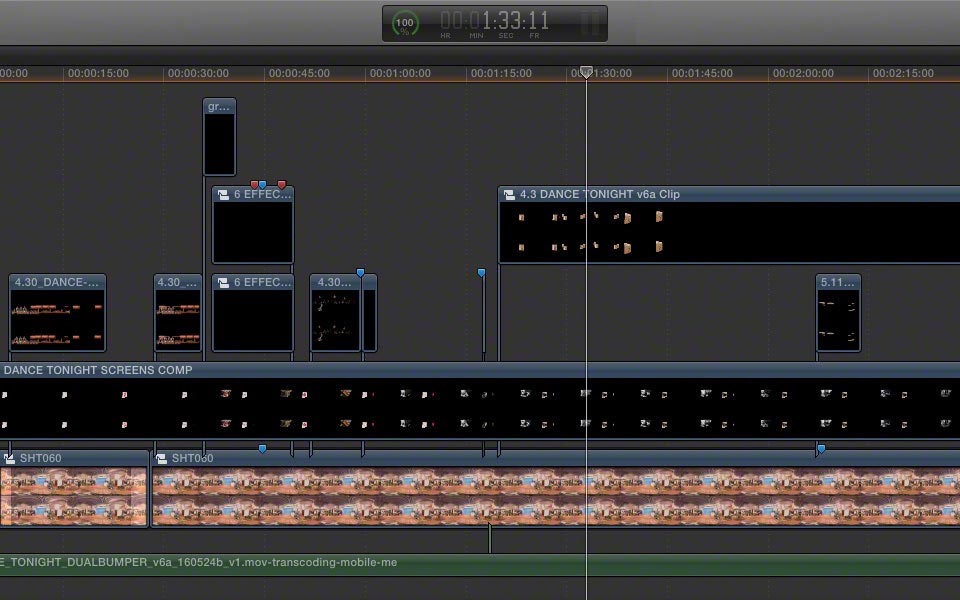Click the 00:02:15:00 ruler label
The width and height of the screenshot is (960, 600).
click(x=903, y=73)
